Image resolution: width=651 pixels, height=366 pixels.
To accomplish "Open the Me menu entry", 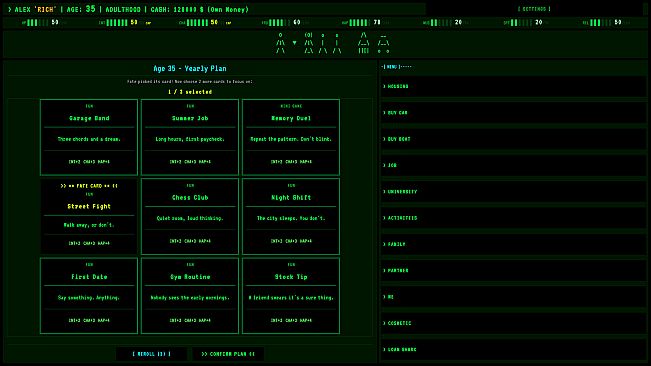I will coord(514,297).
